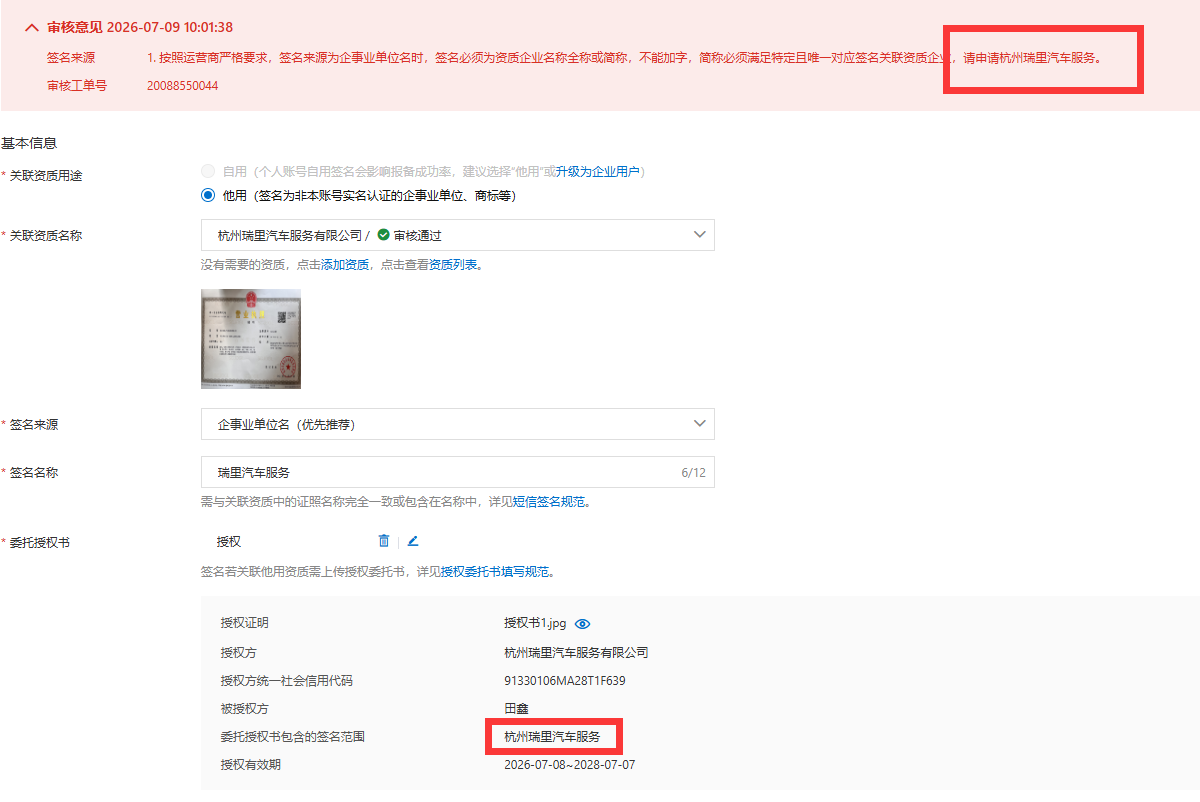Preview 授权书1.jpg with the eye icon
The image size is (1200, 802).
click(x=583, y=623)
